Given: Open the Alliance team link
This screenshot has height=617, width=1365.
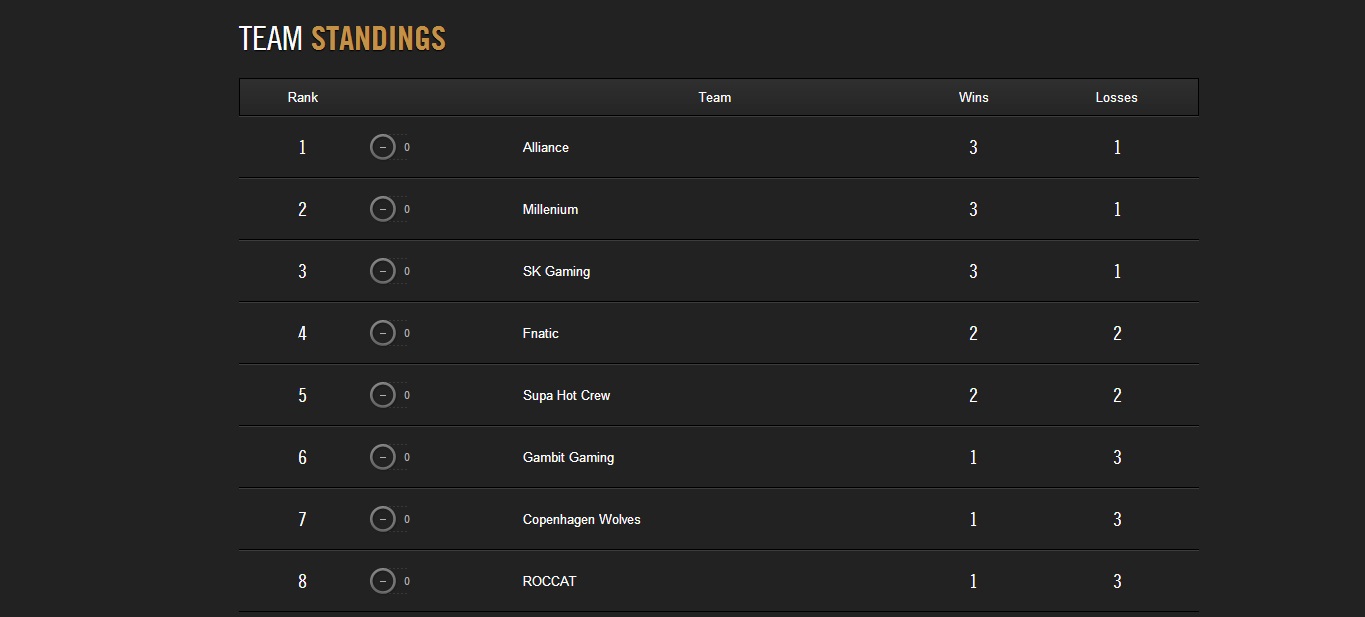Looking at the screenshot, I should pyautogui.click(x=546, y=147).
